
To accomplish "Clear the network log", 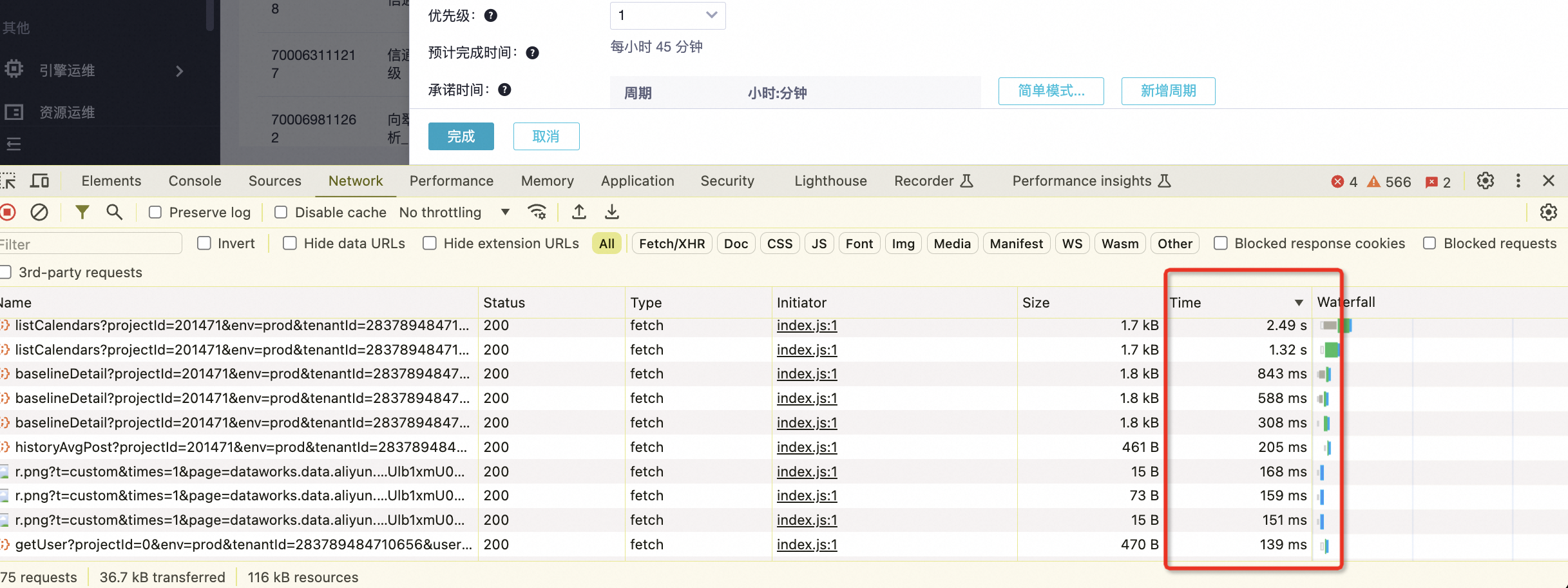I will point(39,212).
